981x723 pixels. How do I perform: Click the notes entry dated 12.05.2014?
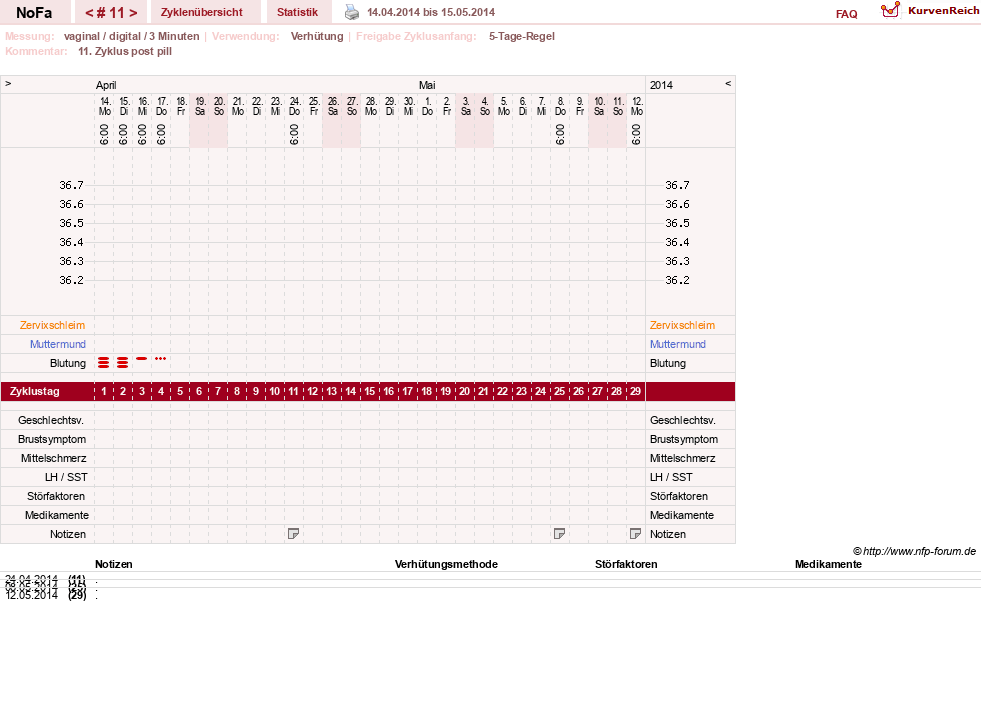(51, 595)
